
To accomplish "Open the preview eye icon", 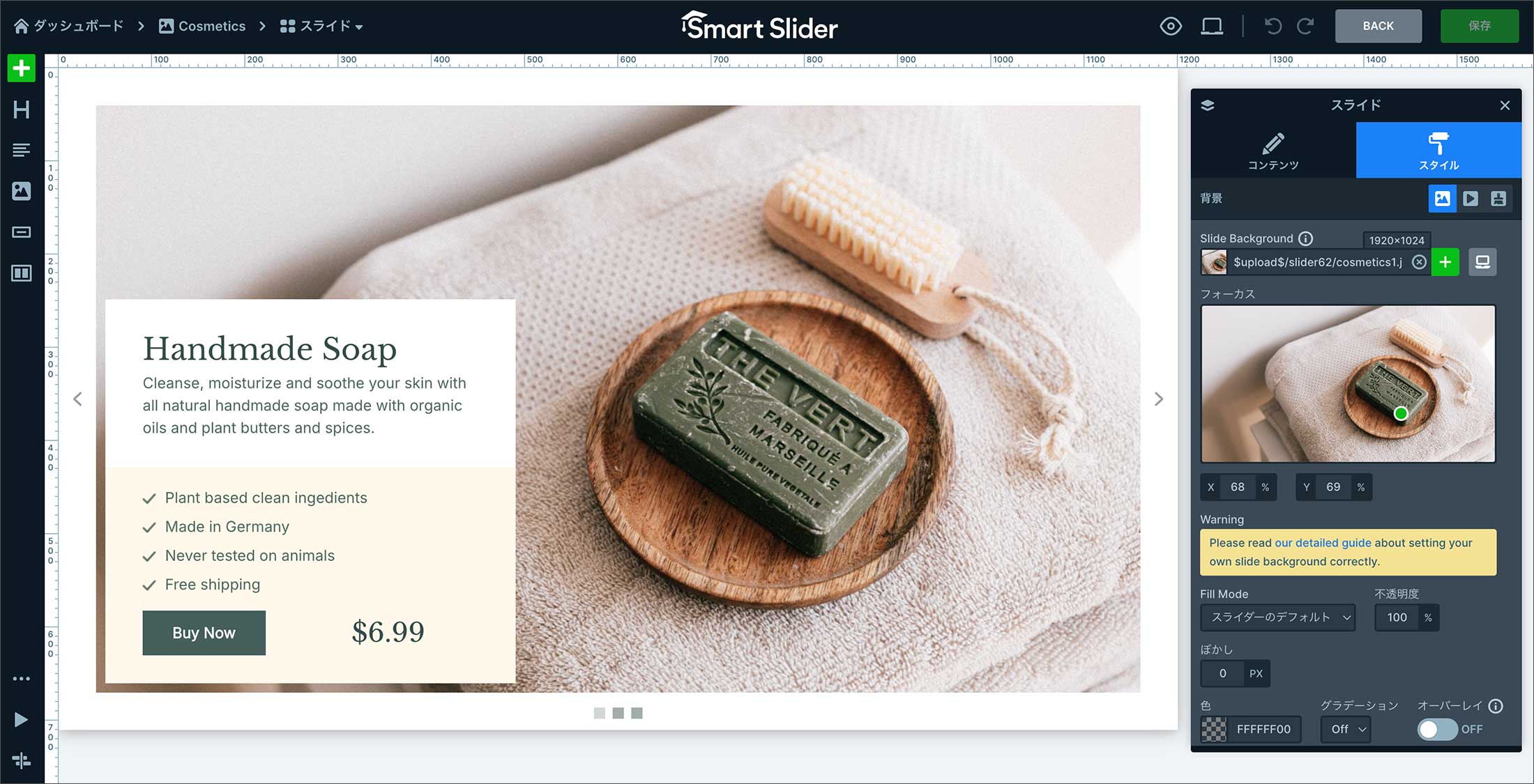I will click(1171, 26).
